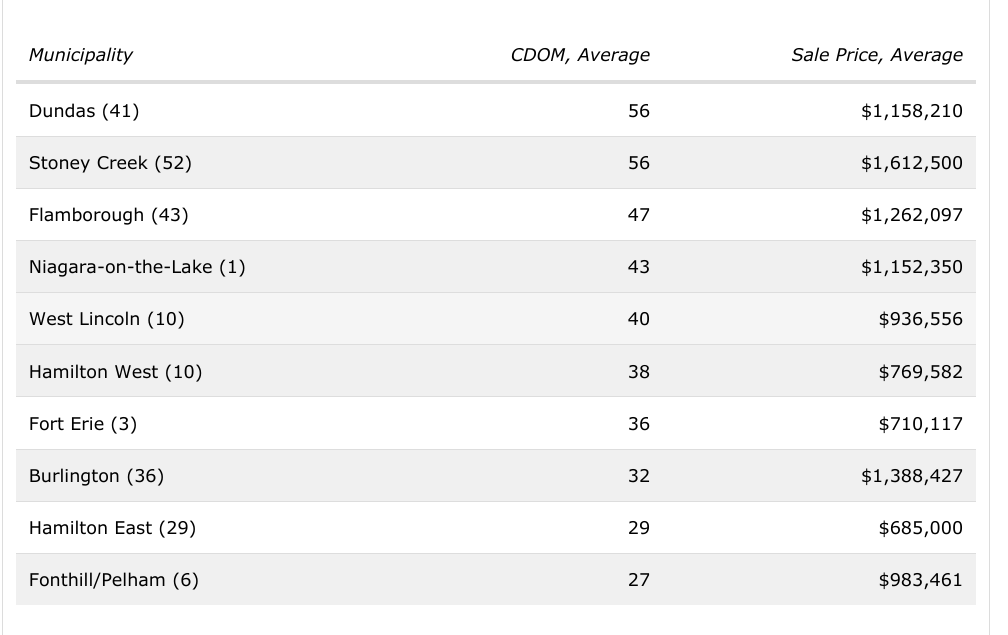
Task: Click Hamilton West (10) row label
Action: [x=116, y=372]
